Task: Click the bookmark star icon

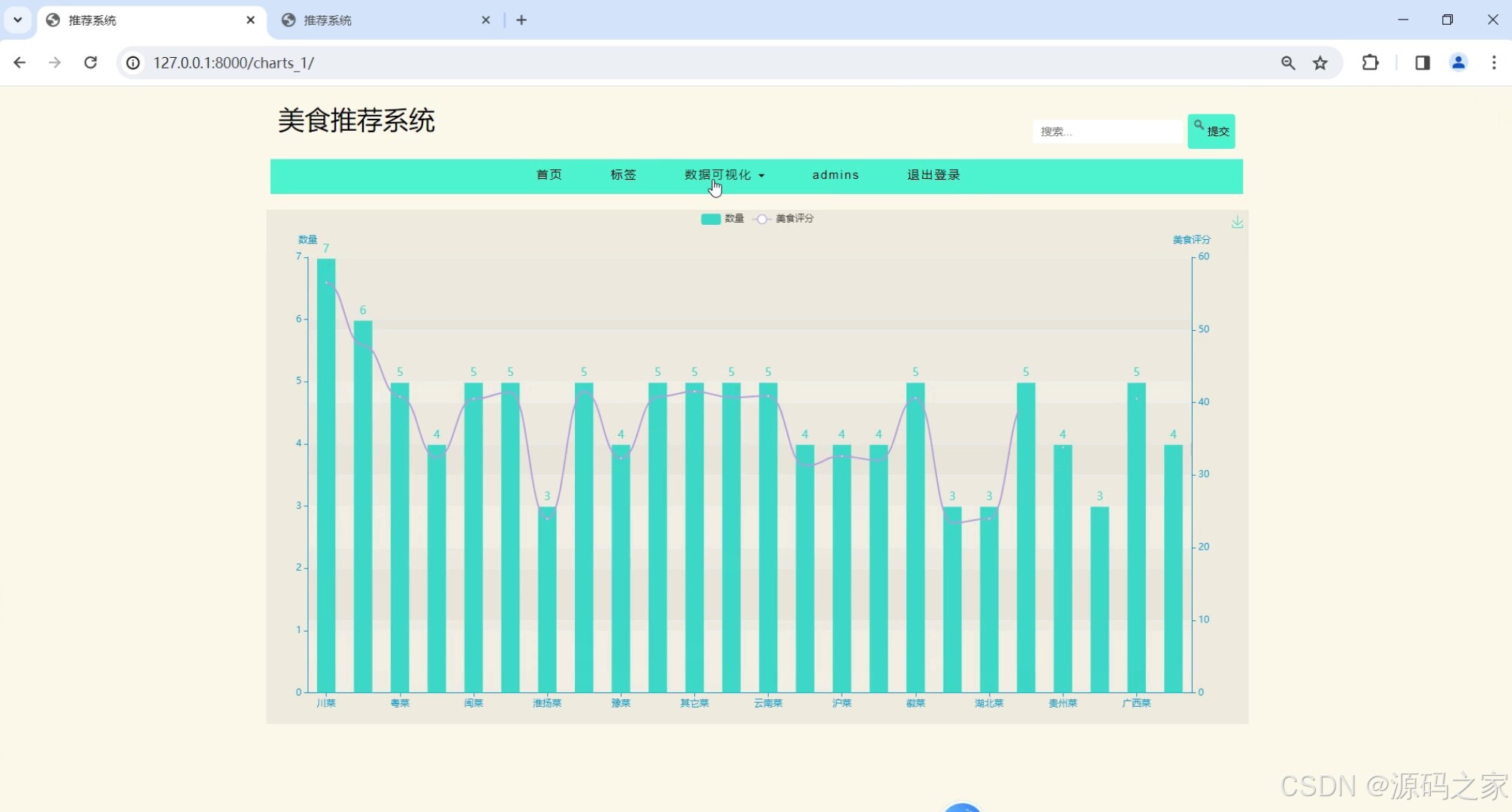Action: pos(1320,63)
